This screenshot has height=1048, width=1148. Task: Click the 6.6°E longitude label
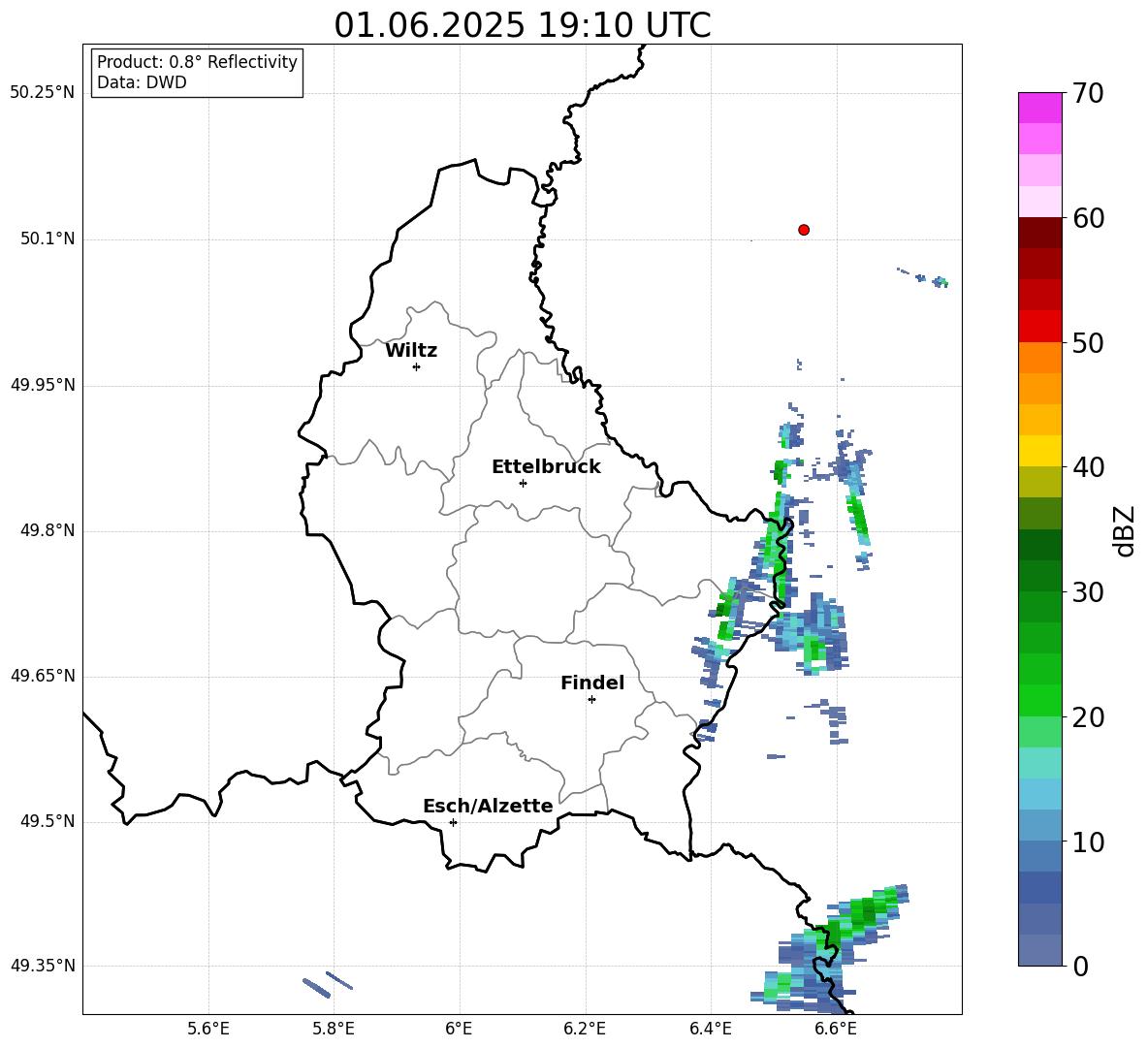836,1029
